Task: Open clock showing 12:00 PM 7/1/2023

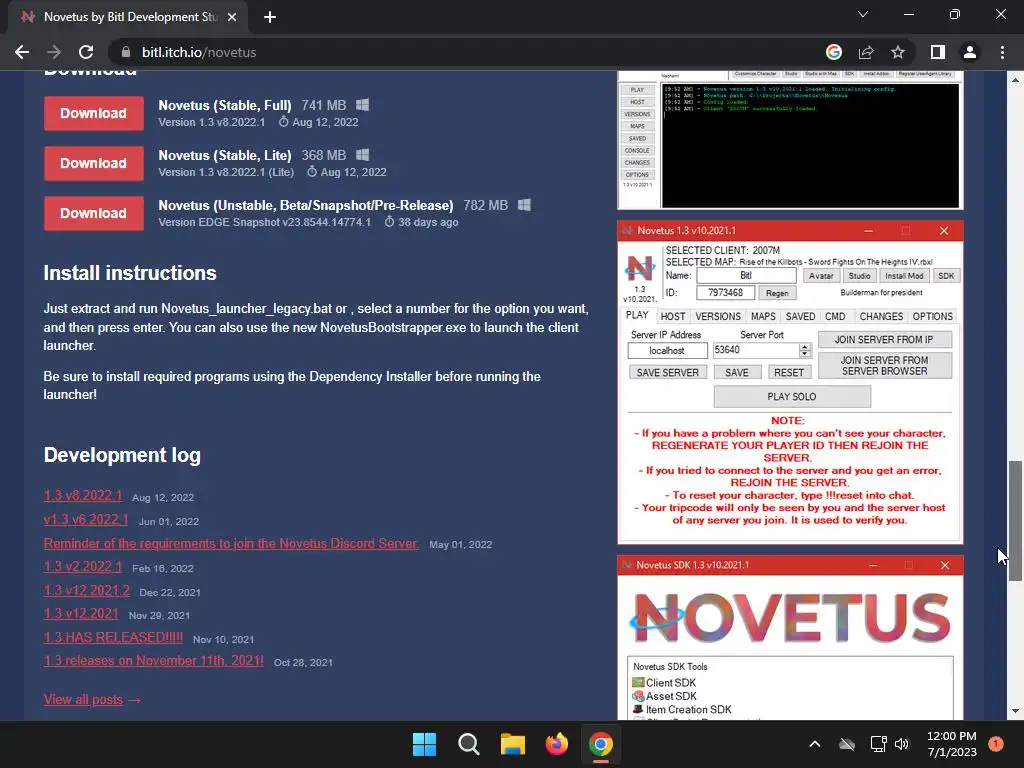Action: (952, 744)
